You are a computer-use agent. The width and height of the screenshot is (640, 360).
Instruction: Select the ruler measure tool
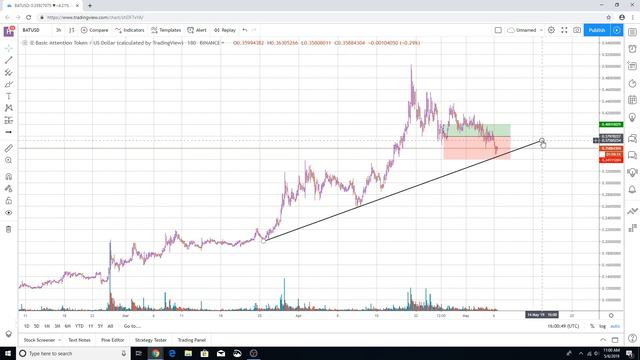coord(9,148)
